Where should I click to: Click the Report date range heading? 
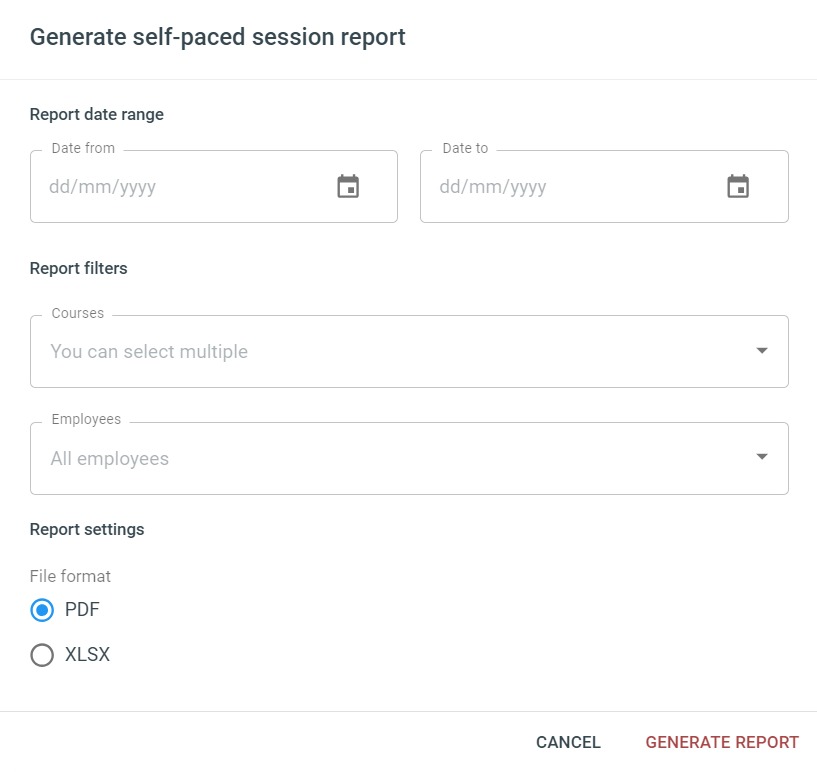tap(96, 114)
